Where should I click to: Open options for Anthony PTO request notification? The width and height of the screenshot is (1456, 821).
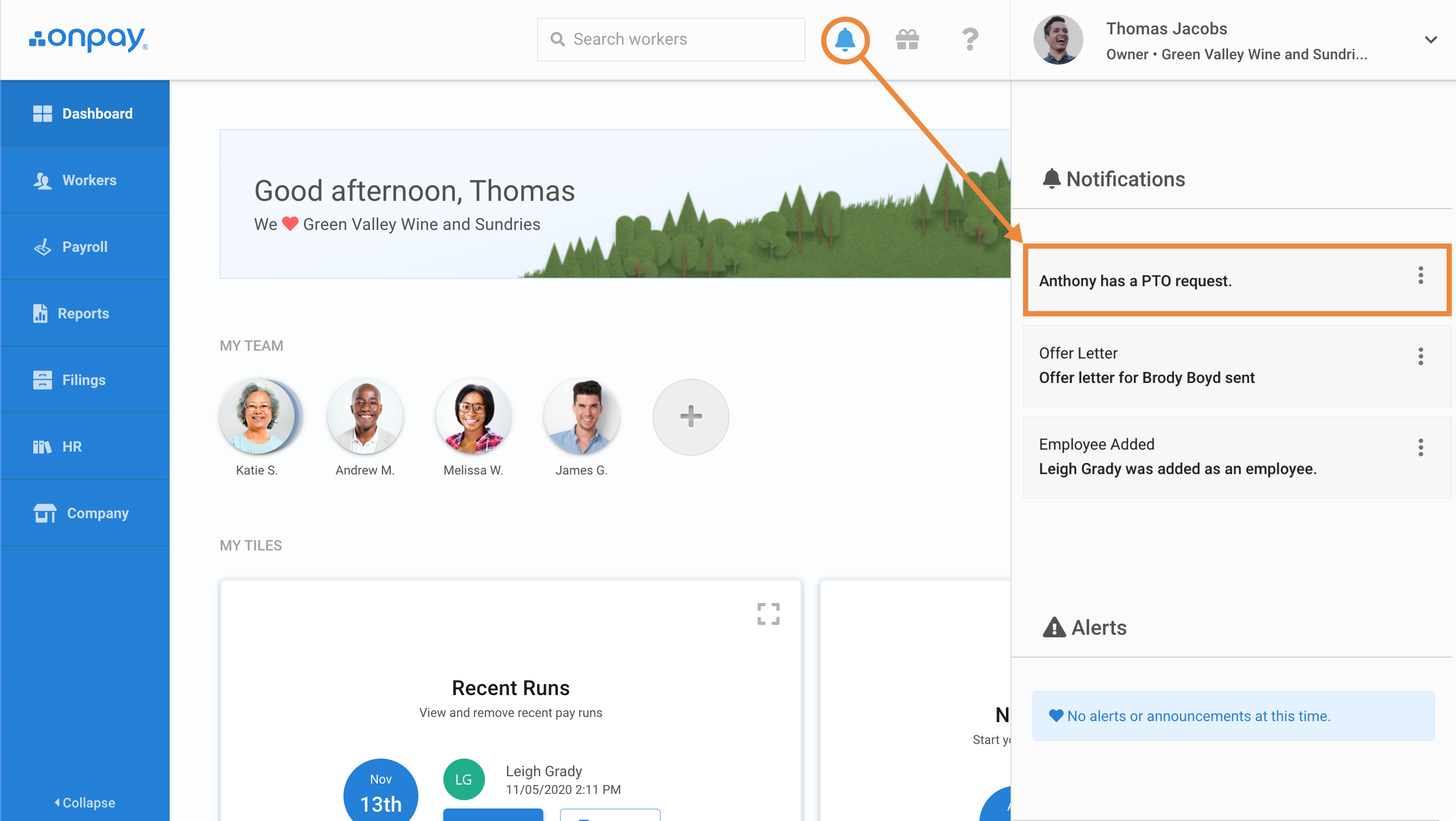1421,276
